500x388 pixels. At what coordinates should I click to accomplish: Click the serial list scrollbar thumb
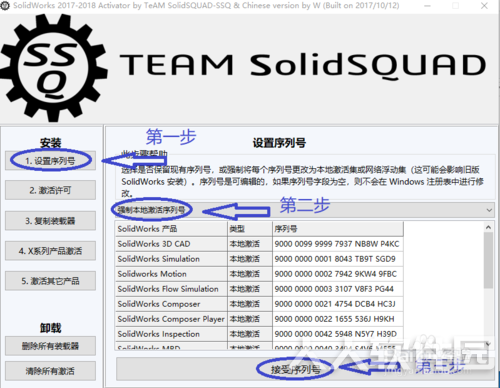(488, 260)
